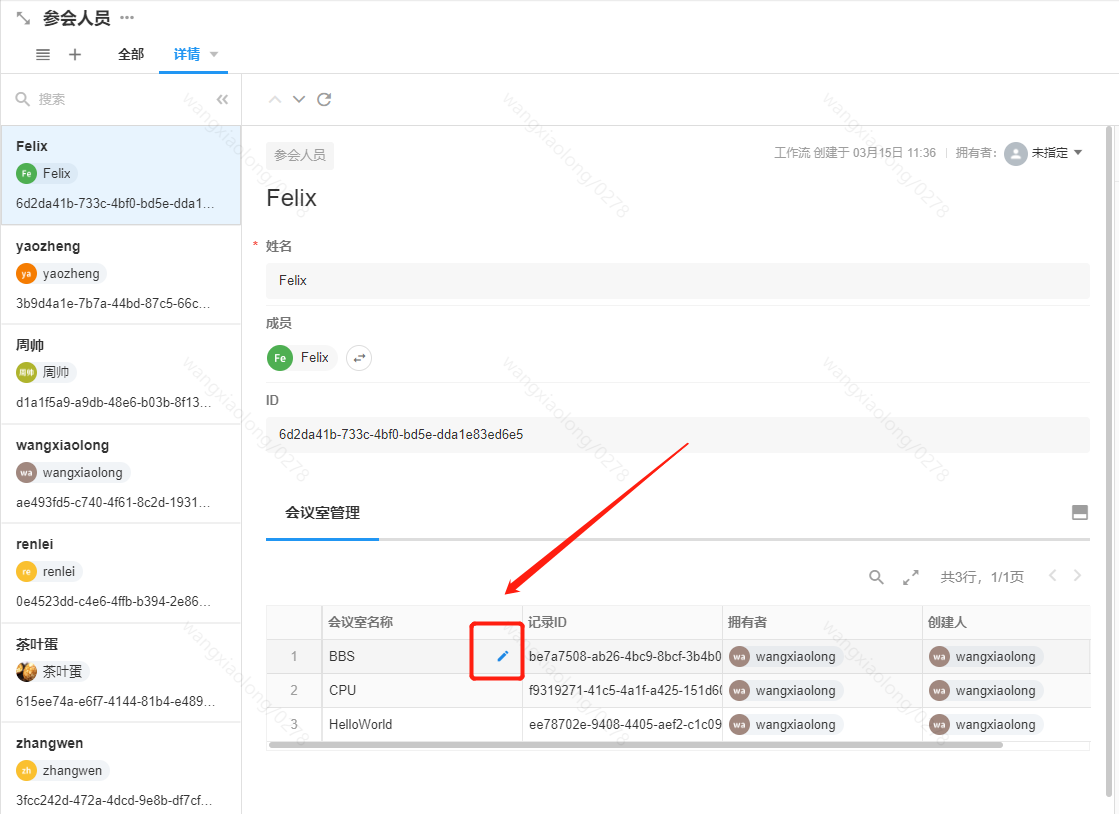Search the 会议室管理 table via magnifier

pyautogui.click(x=876, y=577)
